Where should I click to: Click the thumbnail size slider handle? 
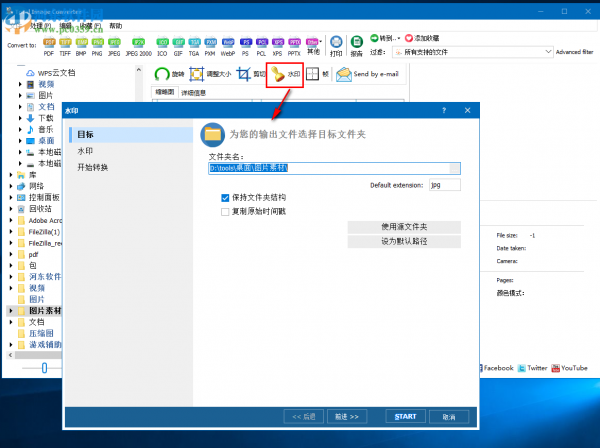point(44,368)
